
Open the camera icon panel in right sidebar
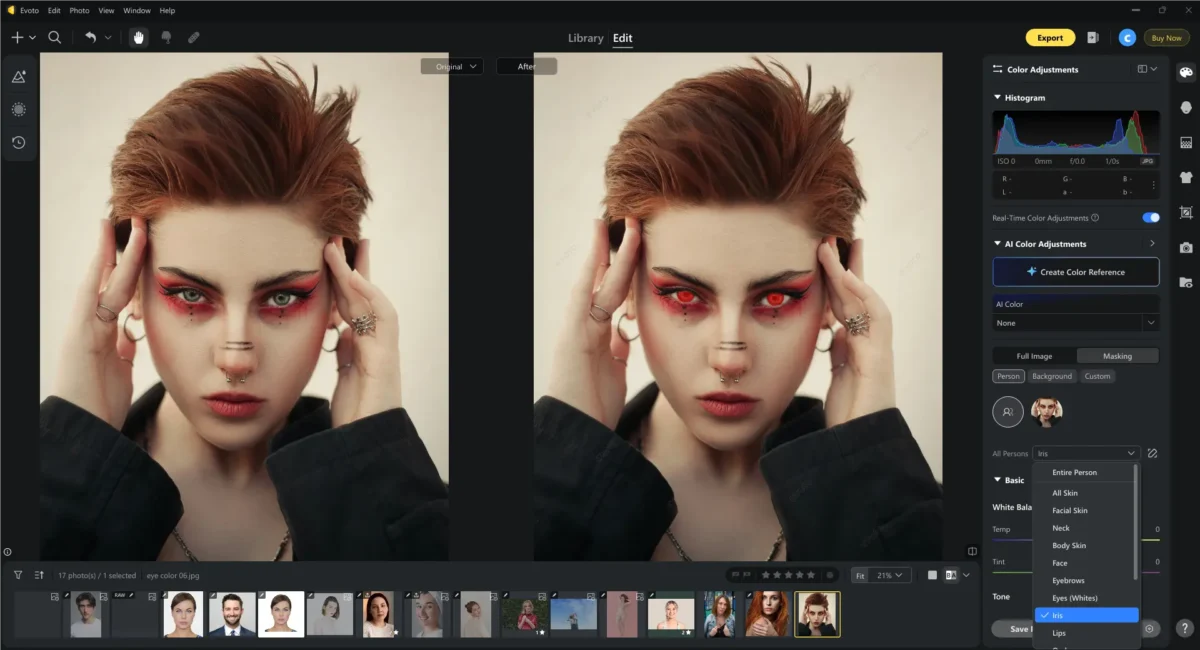(x=1186, y=247)
